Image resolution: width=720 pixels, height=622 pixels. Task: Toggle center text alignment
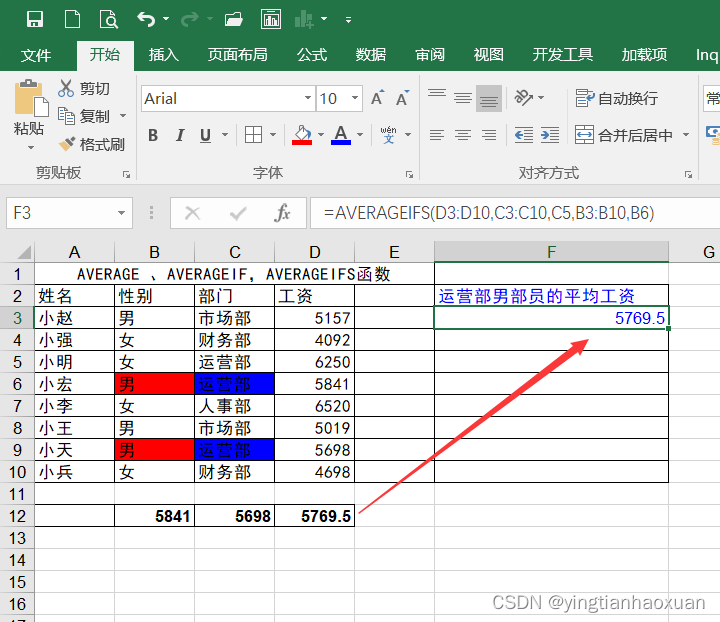click(463, 135)
